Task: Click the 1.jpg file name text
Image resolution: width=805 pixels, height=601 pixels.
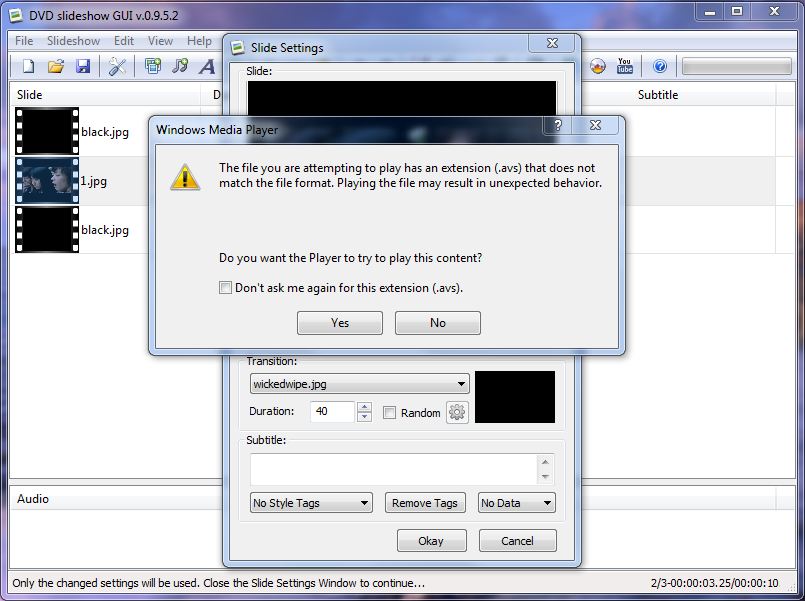Action: click(94, 181)
